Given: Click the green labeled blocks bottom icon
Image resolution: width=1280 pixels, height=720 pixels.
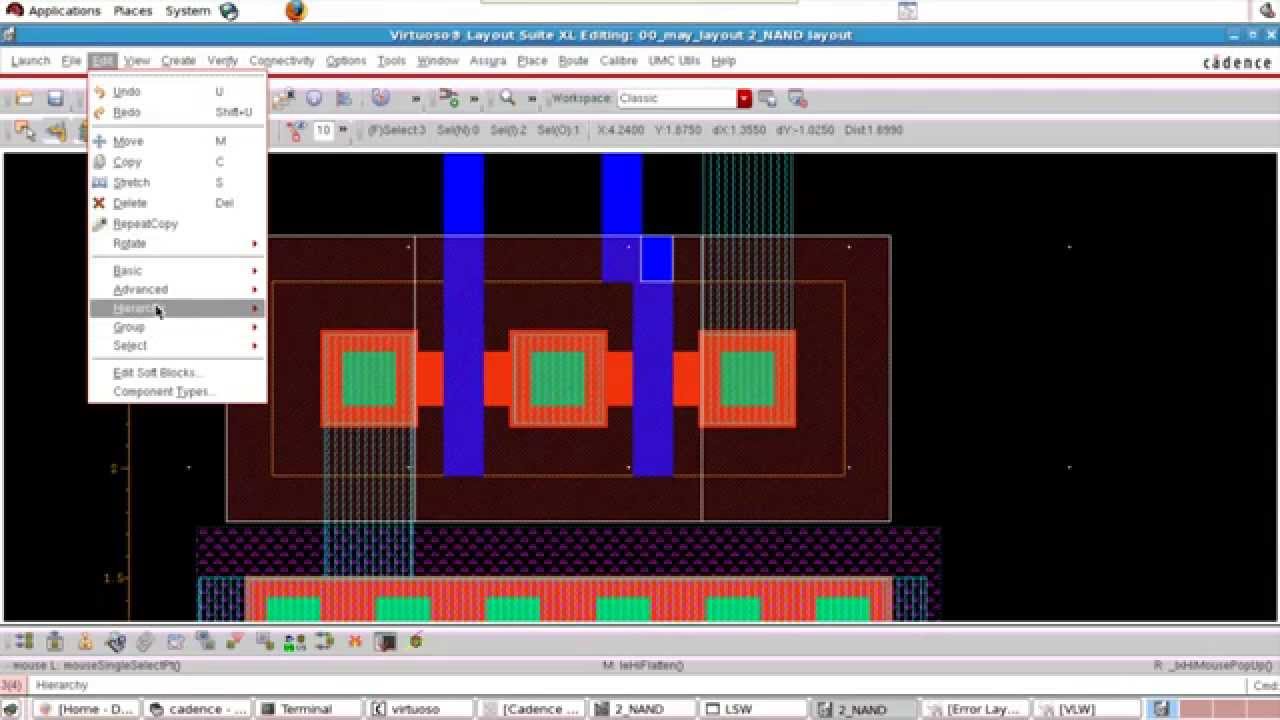Looking at the screenshot, I should tap(295, 641).
